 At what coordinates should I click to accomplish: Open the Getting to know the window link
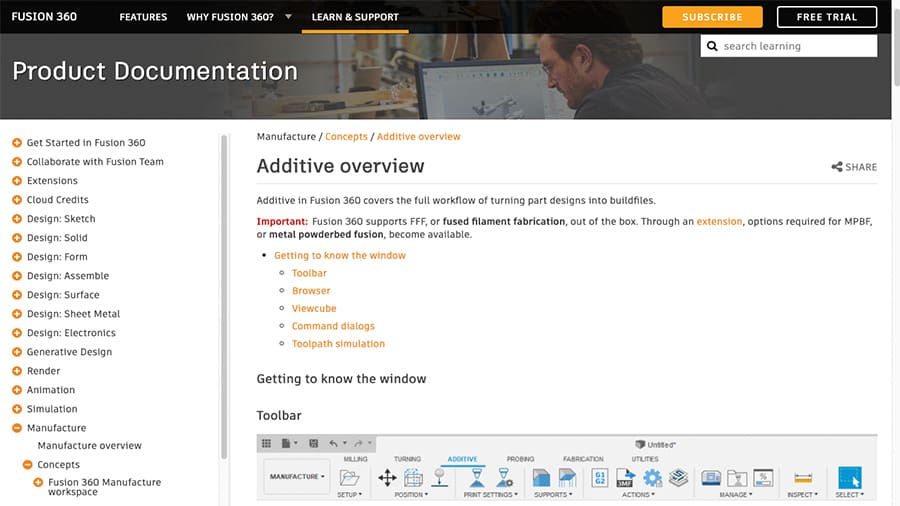point(340,255)
